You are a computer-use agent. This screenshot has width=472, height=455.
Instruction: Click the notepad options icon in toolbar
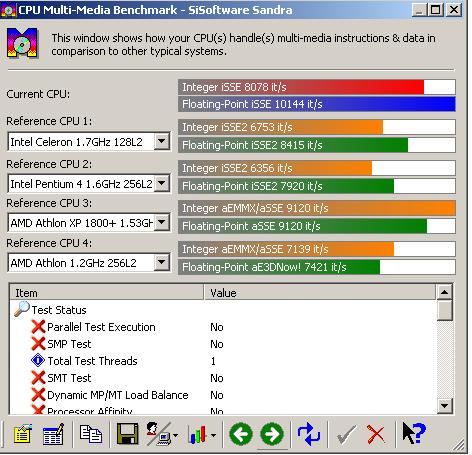pyautogui.click(x=23, y=434)
